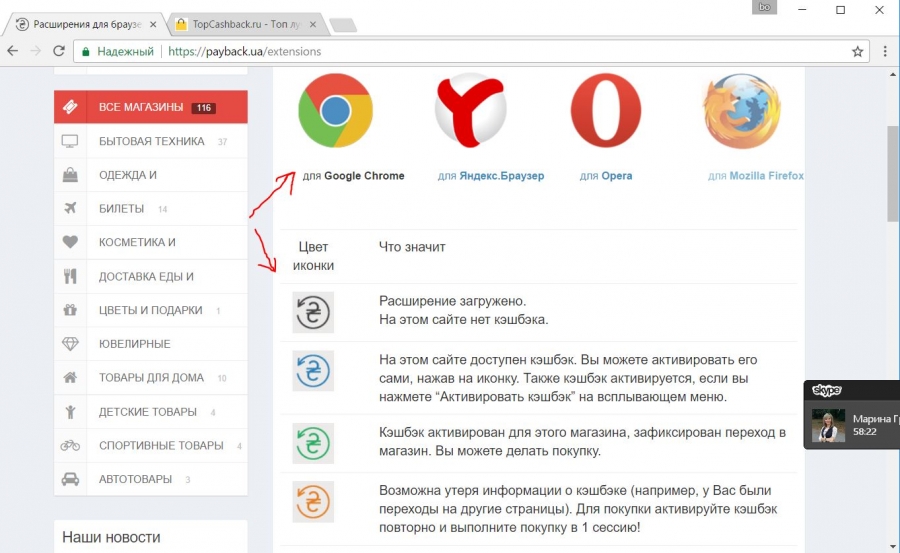Click the Mozilla Firefox logo
This screenshot has width=900, height=553.
[742, 110]
